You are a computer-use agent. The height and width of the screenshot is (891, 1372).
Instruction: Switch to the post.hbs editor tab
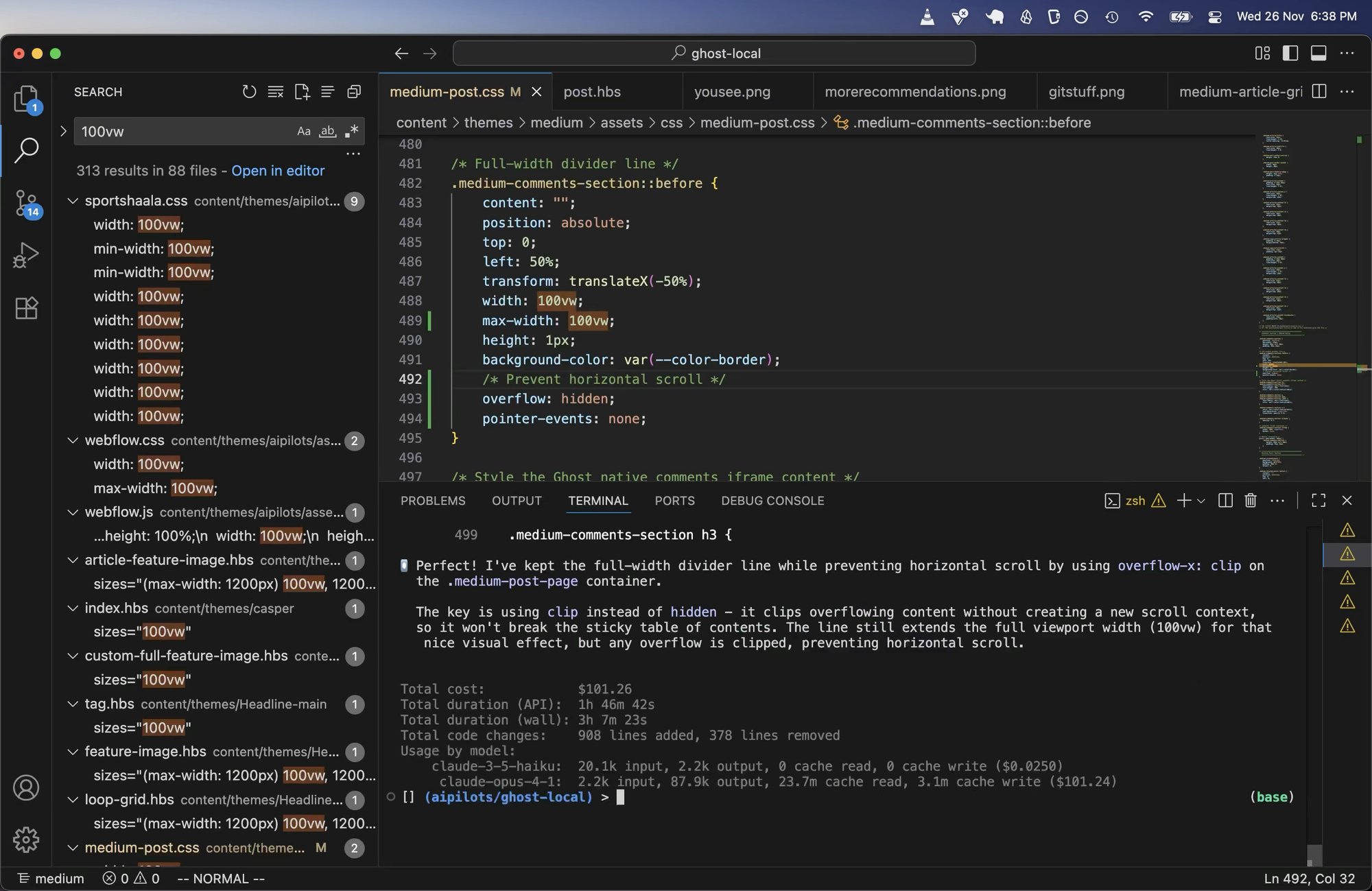point(591,92)
